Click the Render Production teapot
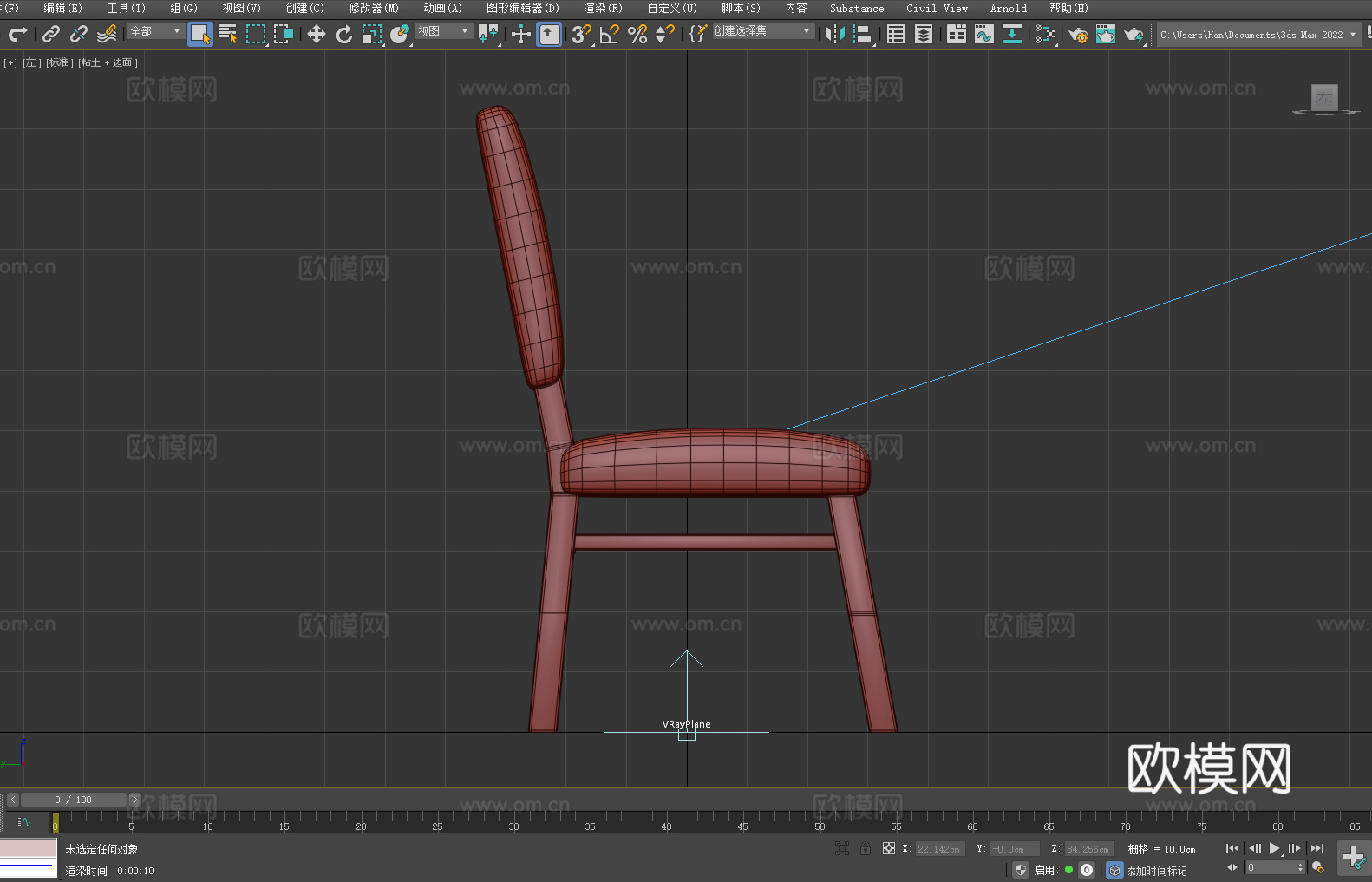Viewport: 1372px width, 882px height. (1134, 34)
